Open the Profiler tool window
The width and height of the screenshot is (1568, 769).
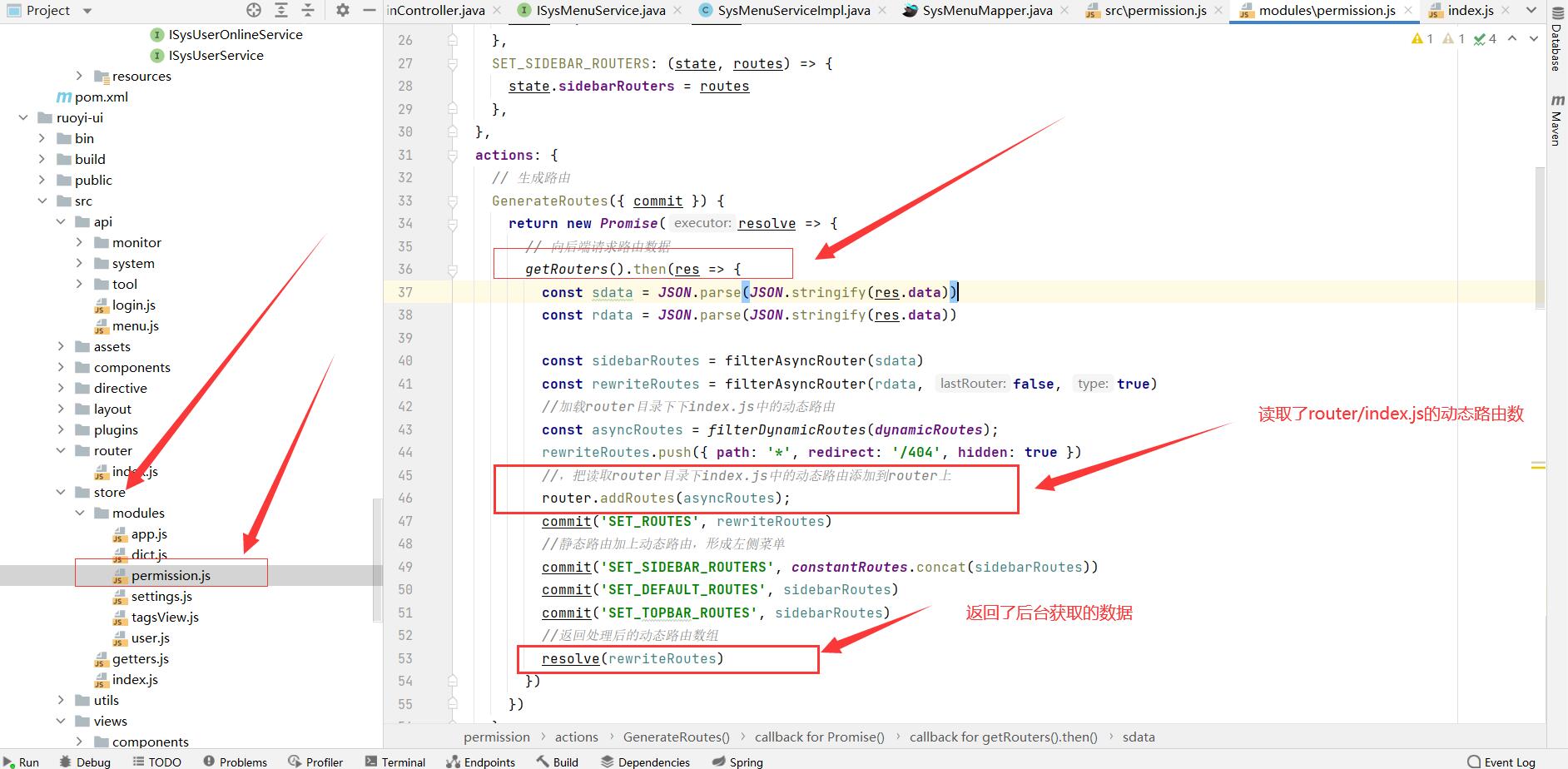click(x=315, y=762)
